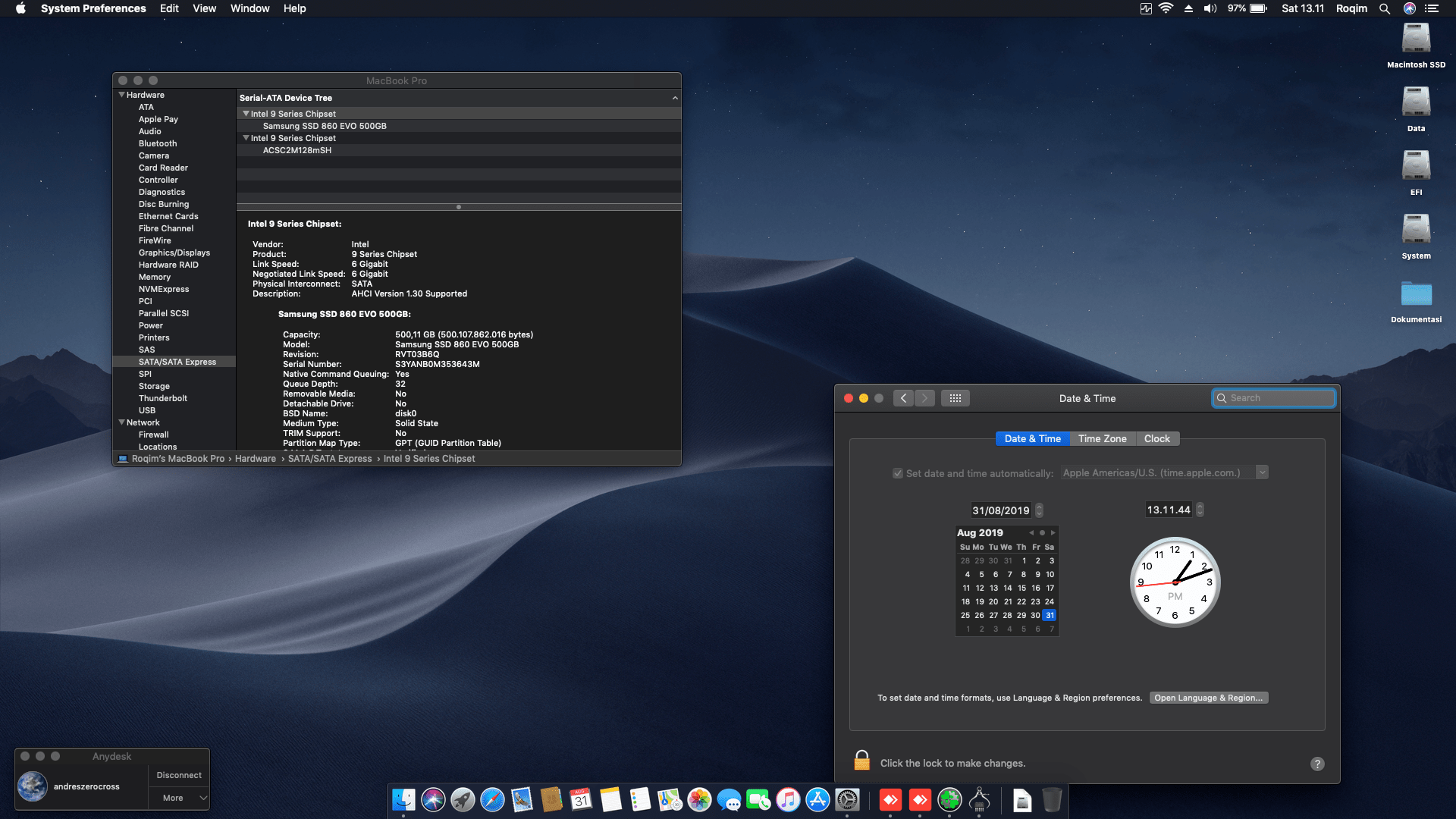Show all preferences grid button
This screenshot has width=1456, height=819.
(955, 398)
